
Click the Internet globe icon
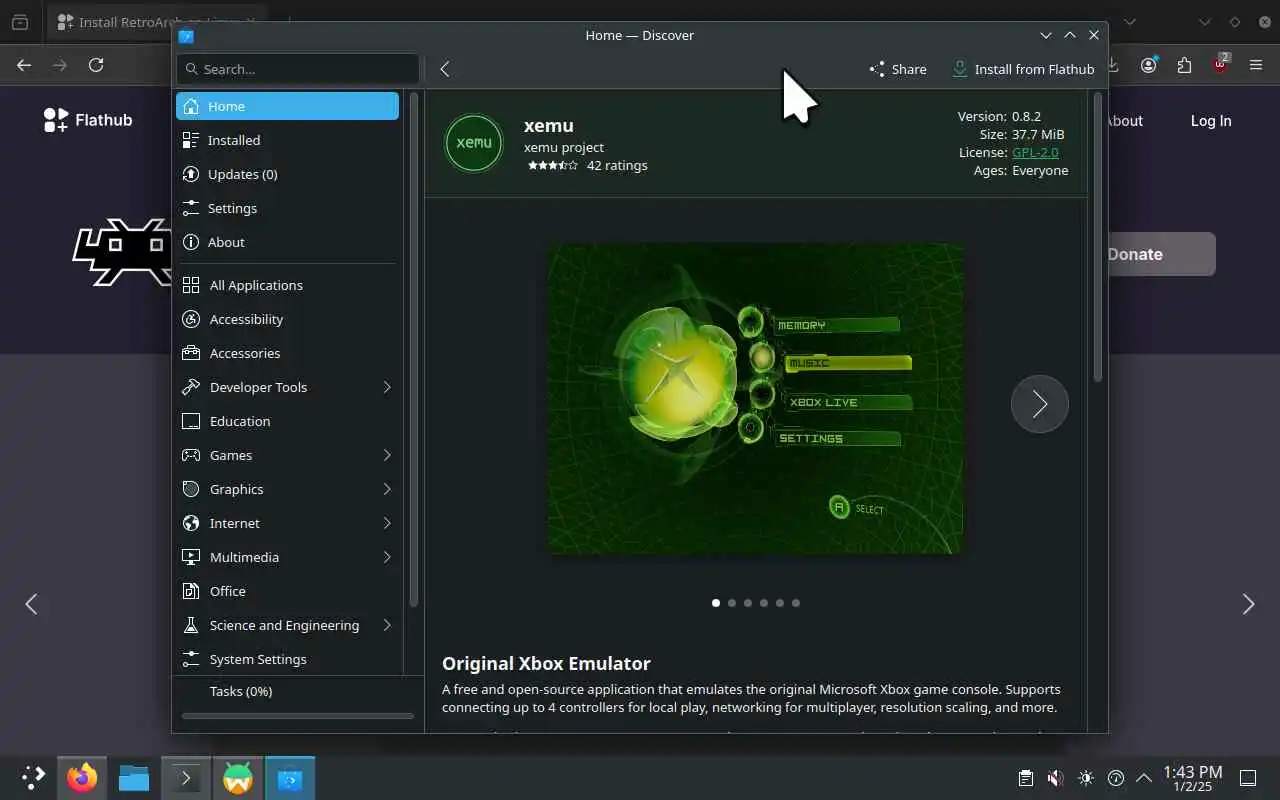click(x=191, y=523)
